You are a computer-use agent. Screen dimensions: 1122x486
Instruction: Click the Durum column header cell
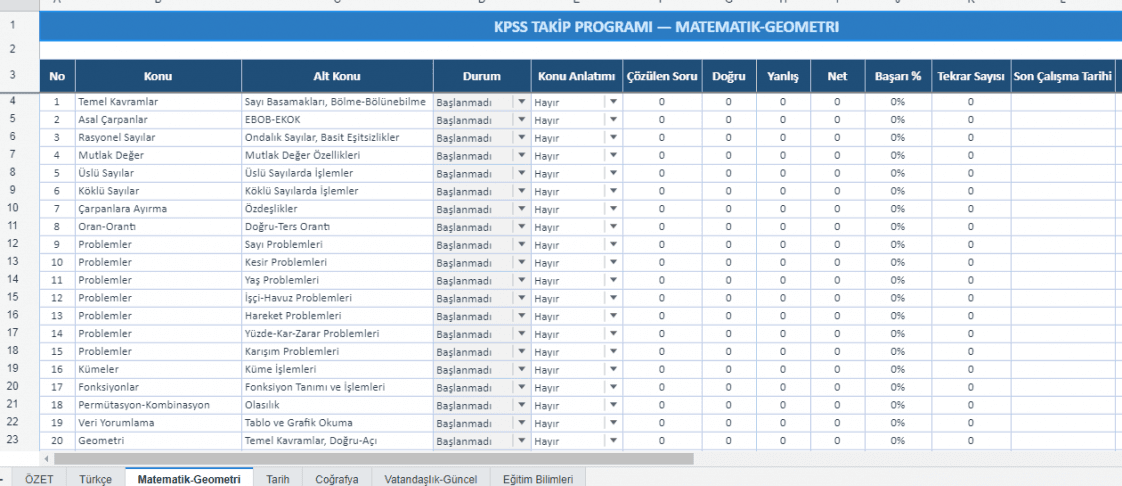tap(482, 77)
